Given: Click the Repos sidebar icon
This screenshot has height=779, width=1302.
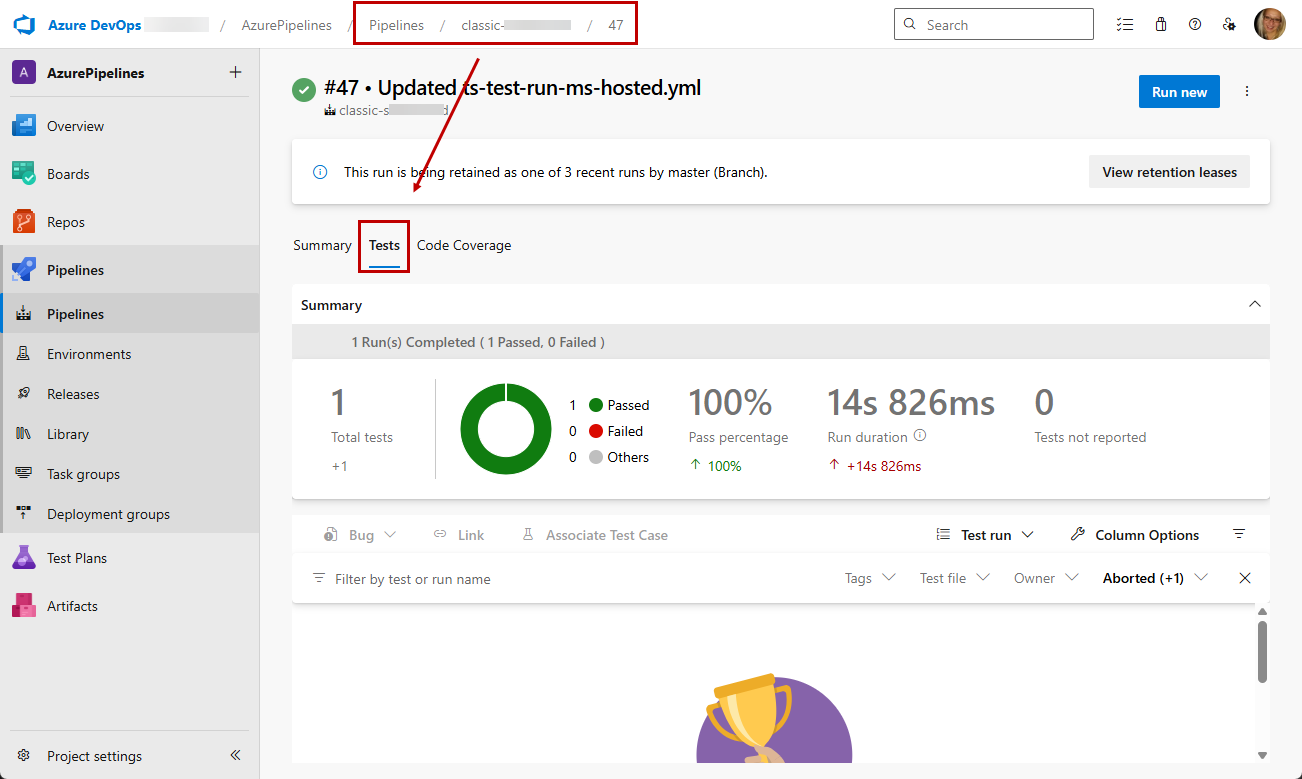Looking at the screenshot, I should tap(24, 222).
